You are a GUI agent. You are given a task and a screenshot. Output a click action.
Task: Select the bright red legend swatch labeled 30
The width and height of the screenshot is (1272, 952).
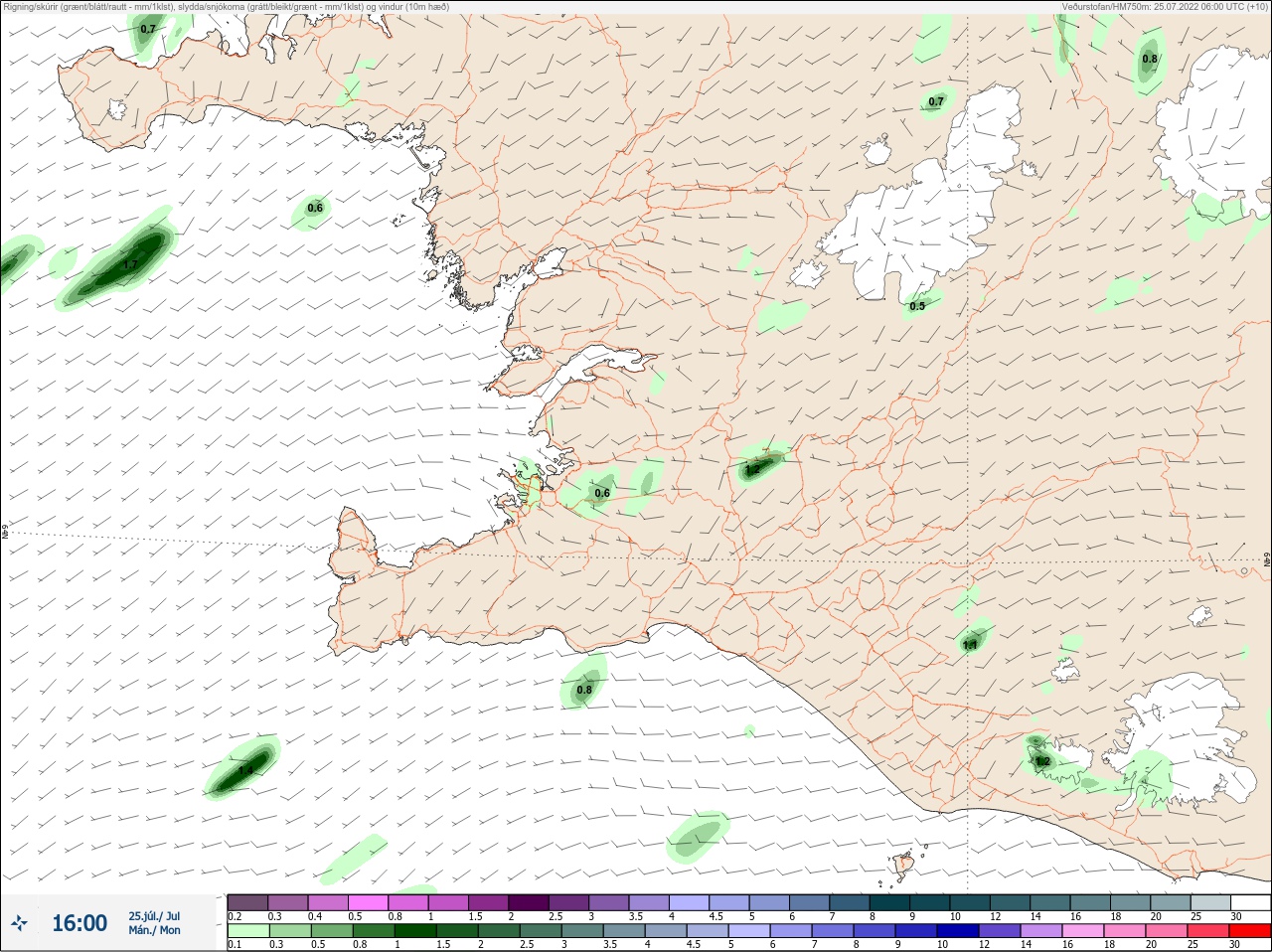1249,931
